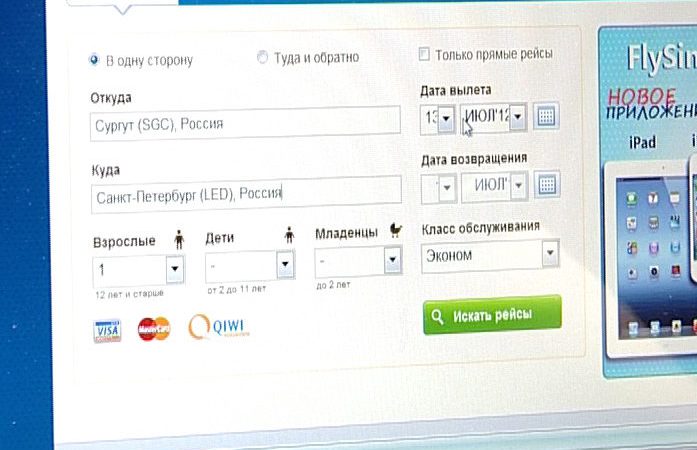Click the QIWI wallet logo
Viewport: 697px width, 450px height.
(x=219, y=327)
